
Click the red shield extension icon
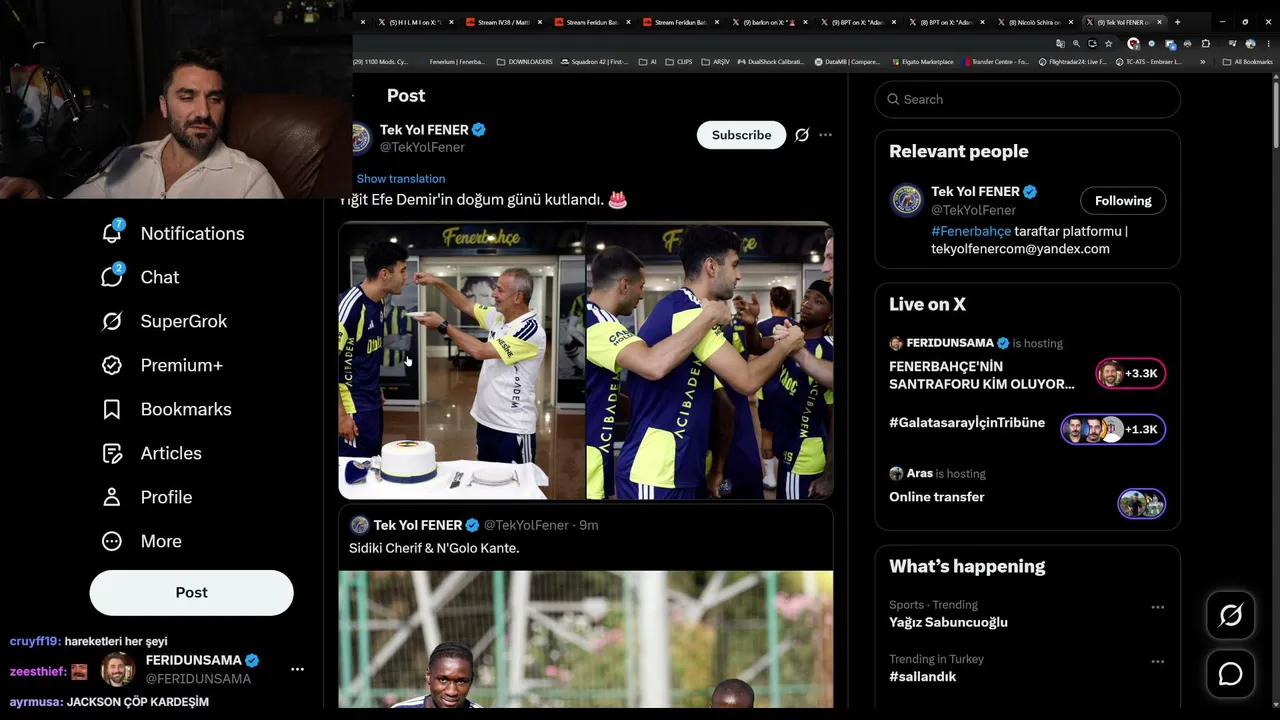click(x=1133, y=44)
